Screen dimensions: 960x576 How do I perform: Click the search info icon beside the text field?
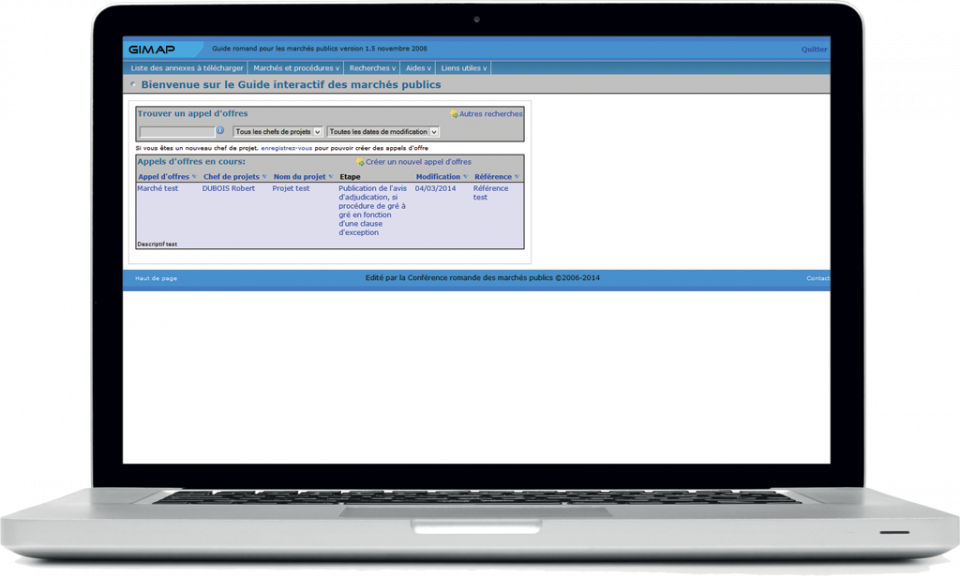point(221,131)
